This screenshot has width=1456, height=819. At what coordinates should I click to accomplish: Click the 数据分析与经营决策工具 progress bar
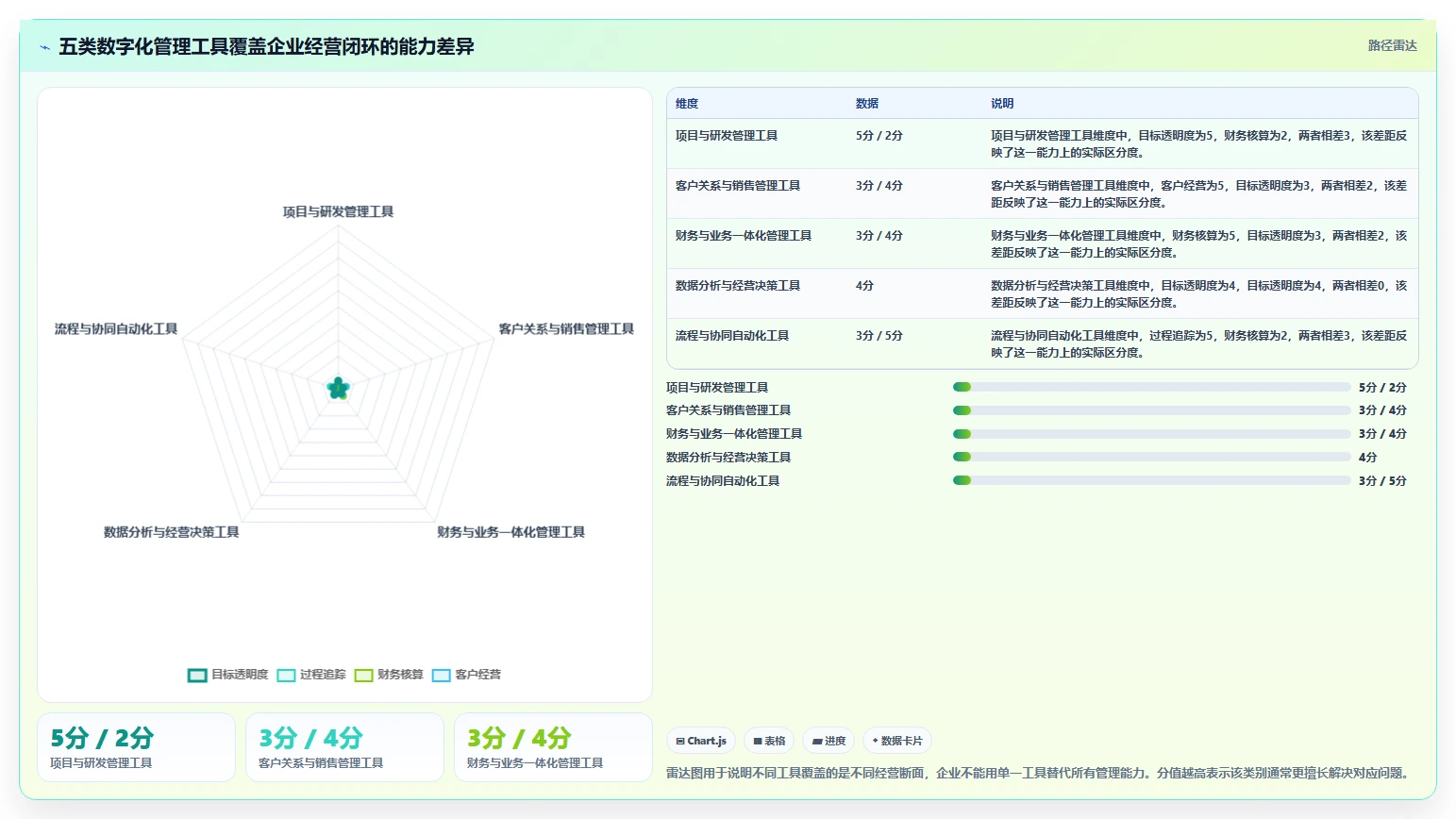pyautogui.click(x=1151, y=457)
